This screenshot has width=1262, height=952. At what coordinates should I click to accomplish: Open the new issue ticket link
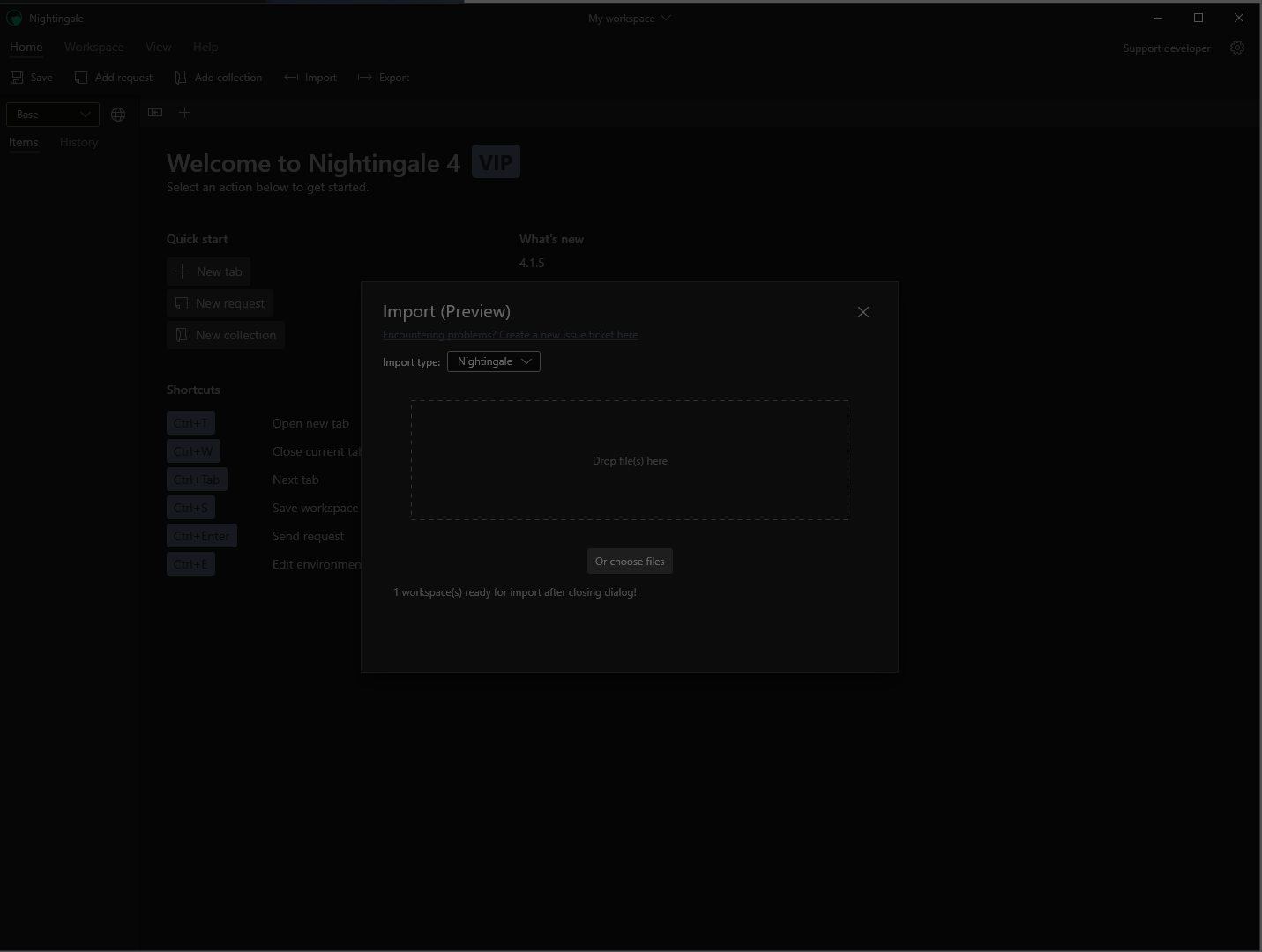(510, 335)
